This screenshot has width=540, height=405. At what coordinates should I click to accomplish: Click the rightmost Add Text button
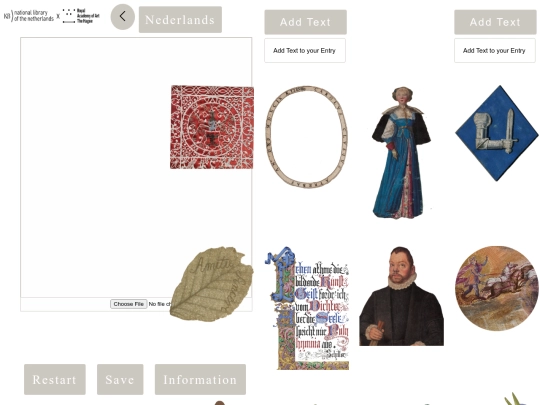tap(495, 22)
